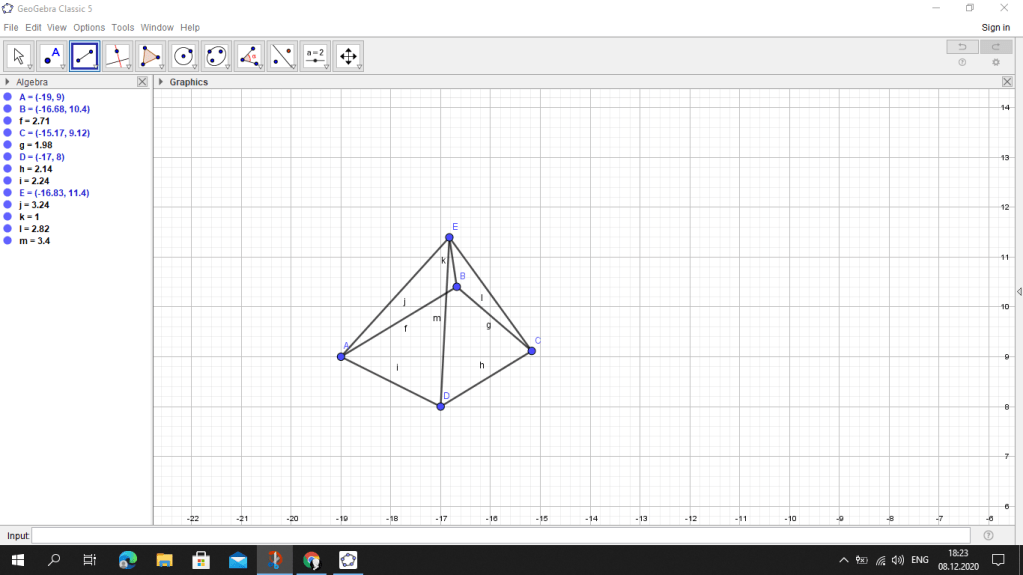Choose the Perpendicular Line tool
Image resolution: width=1023 pixels, height=575 pixels.
tap(118, 56)
